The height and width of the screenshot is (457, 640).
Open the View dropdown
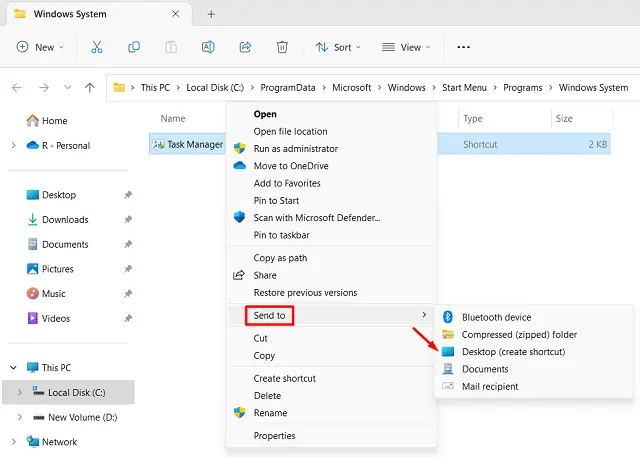click(409, 47)
